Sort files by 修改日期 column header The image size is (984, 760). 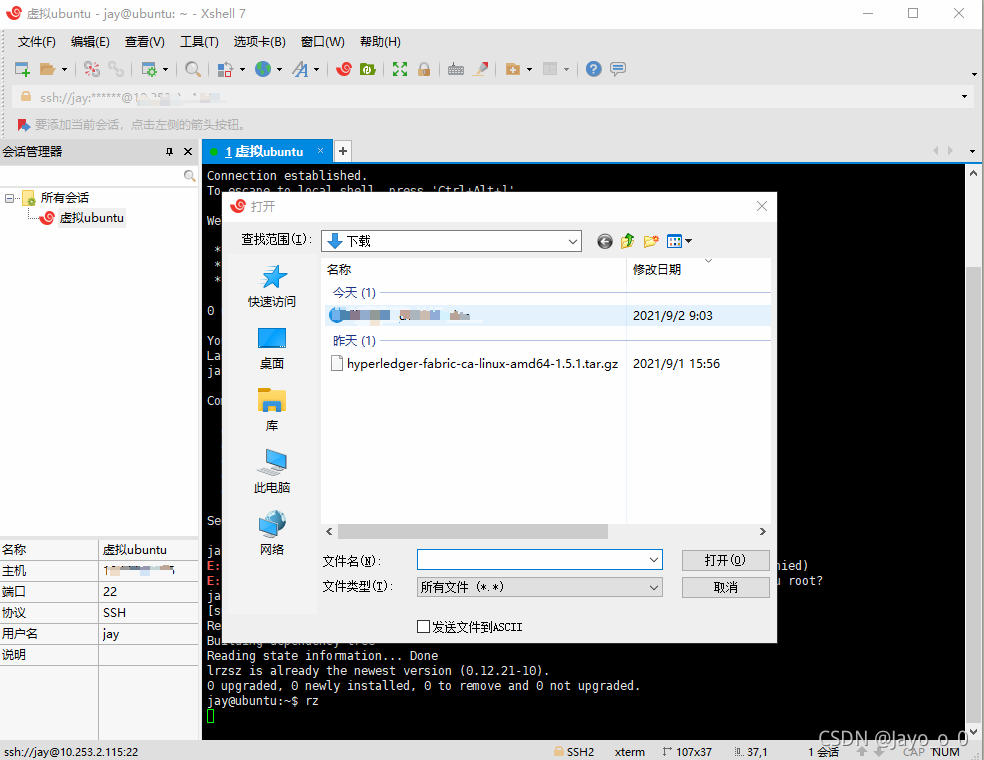click(x=656, y=270)
